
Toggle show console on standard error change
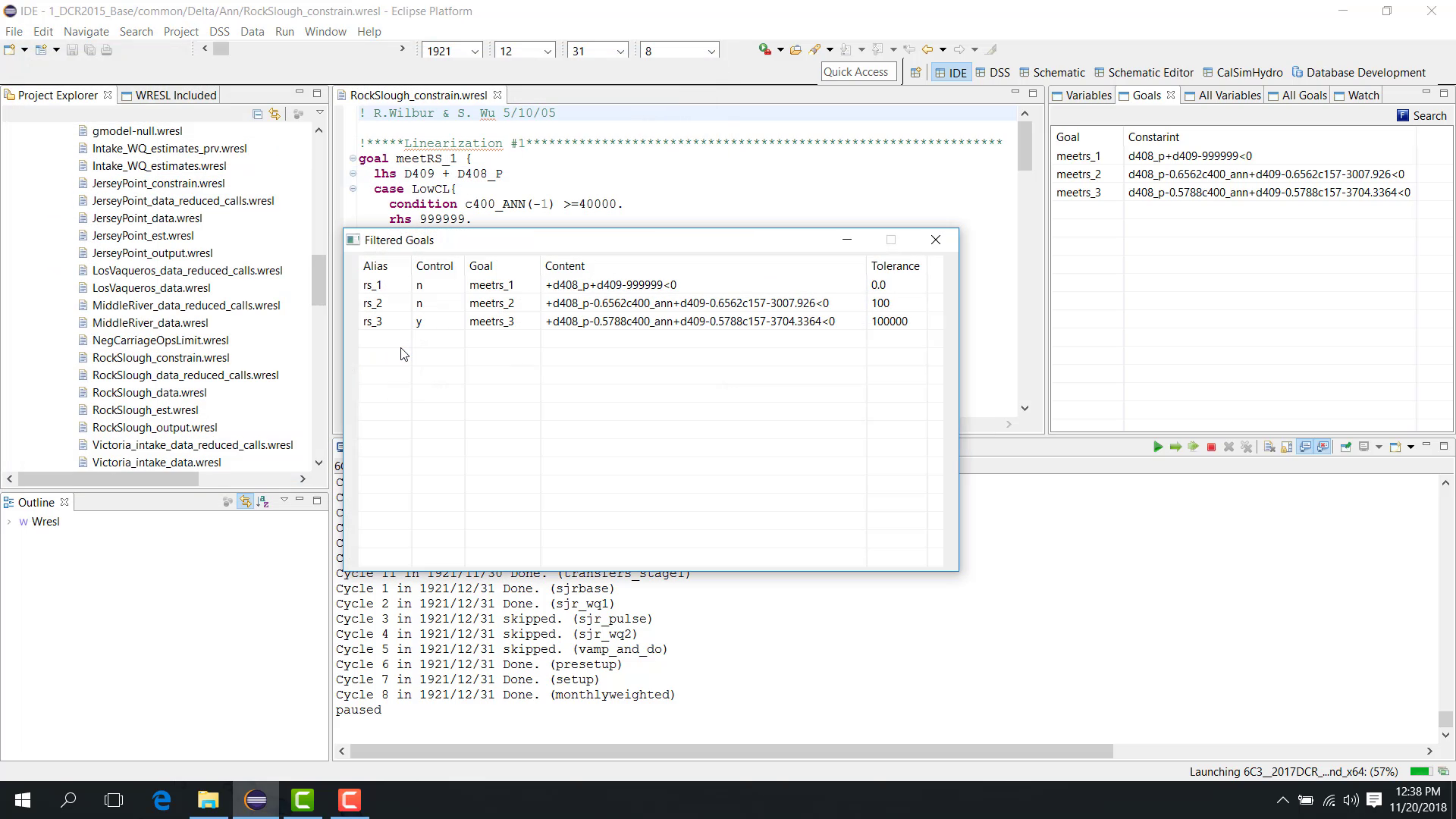point(1323,447)
